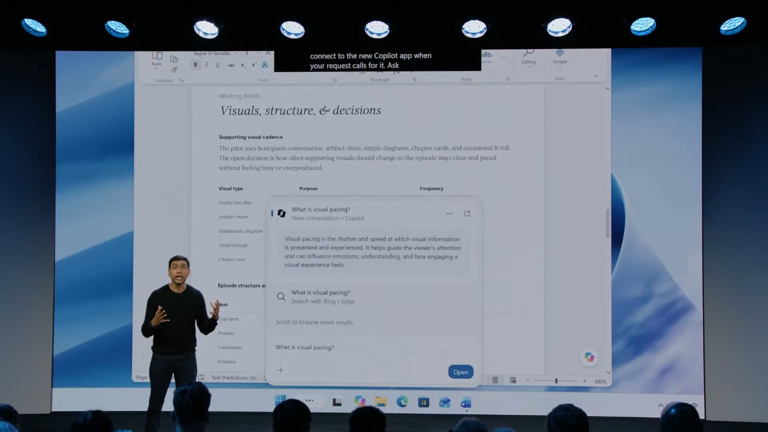Open Task View from the taskbar
768x432 pixels.
click(x=337, y=402)
